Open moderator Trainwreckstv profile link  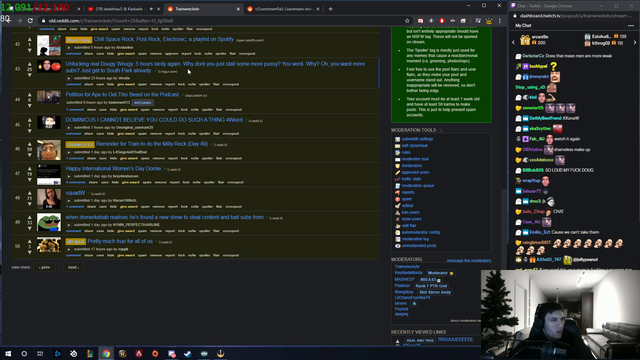point(407,267)
